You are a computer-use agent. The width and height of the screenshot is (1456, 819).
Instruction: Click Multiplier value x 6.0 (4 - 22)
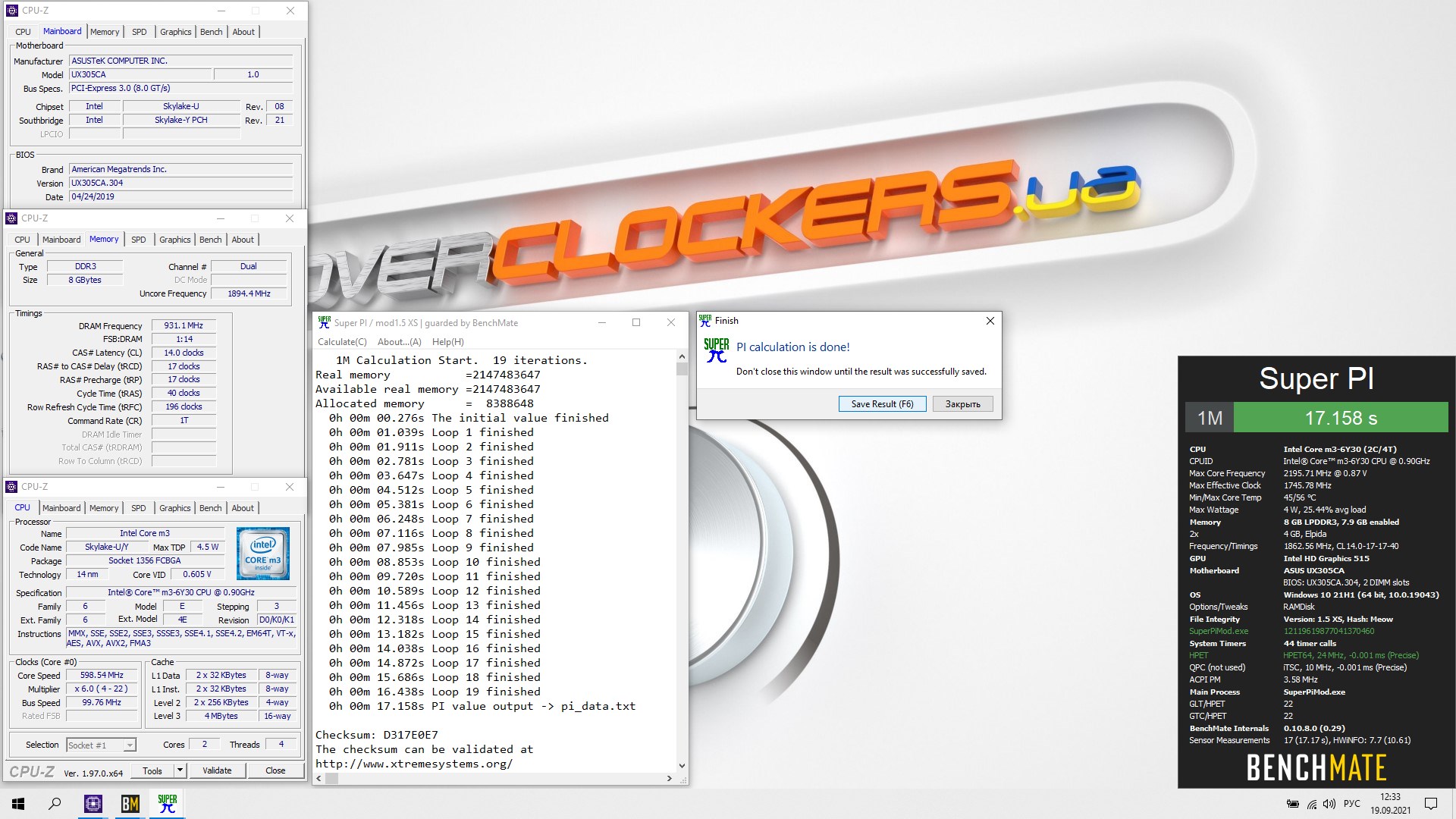pos(102,689)
